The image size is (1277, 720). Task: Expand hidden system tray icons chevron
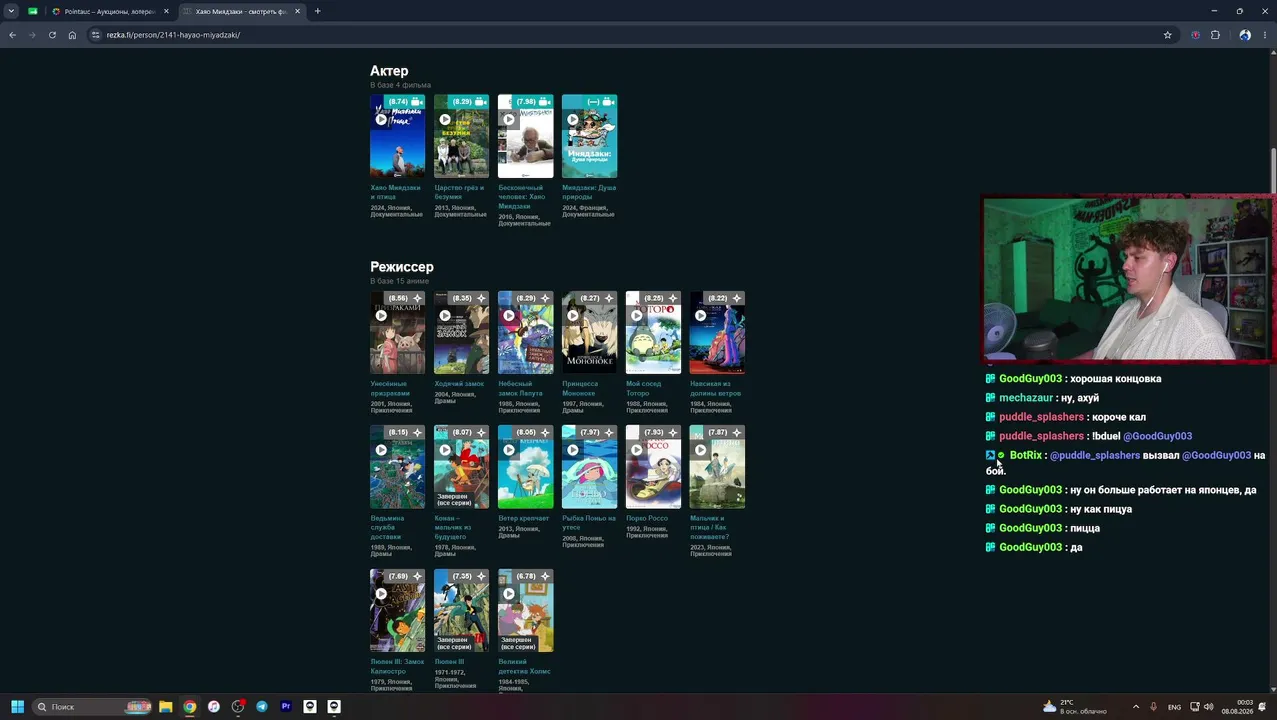coord(1136,707)
